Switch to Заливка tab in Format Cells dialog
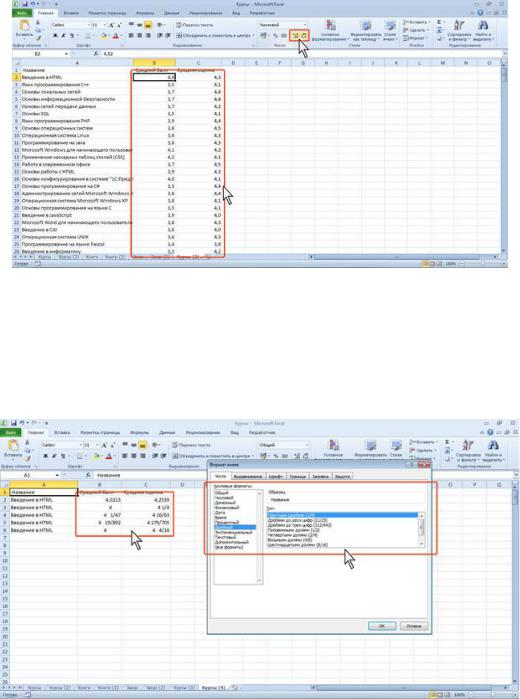This screenshot has width=520, height=699. tap(320, 477)
